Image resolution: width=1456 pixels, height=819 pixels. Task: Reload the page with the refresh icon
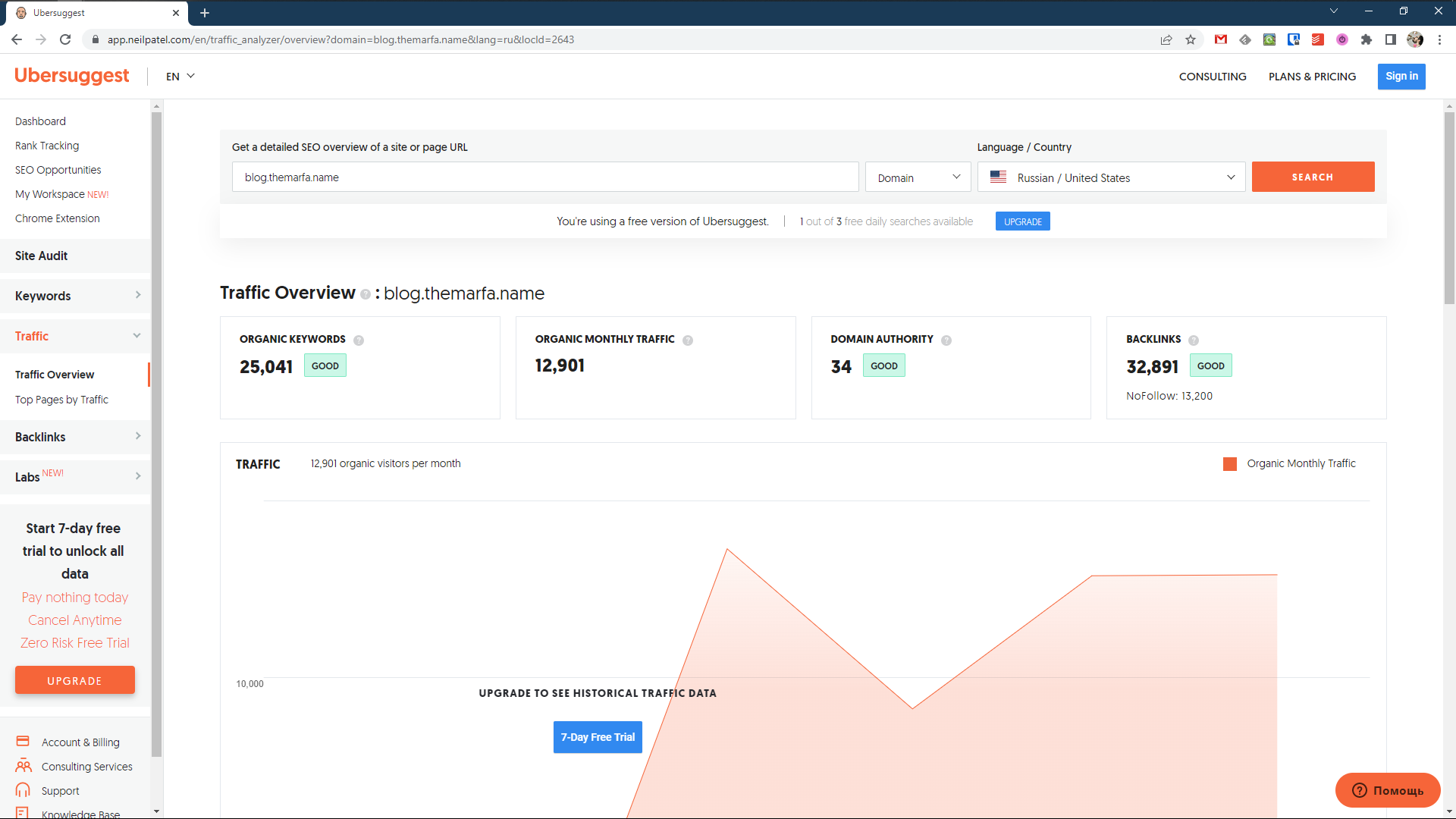point(65,39)
